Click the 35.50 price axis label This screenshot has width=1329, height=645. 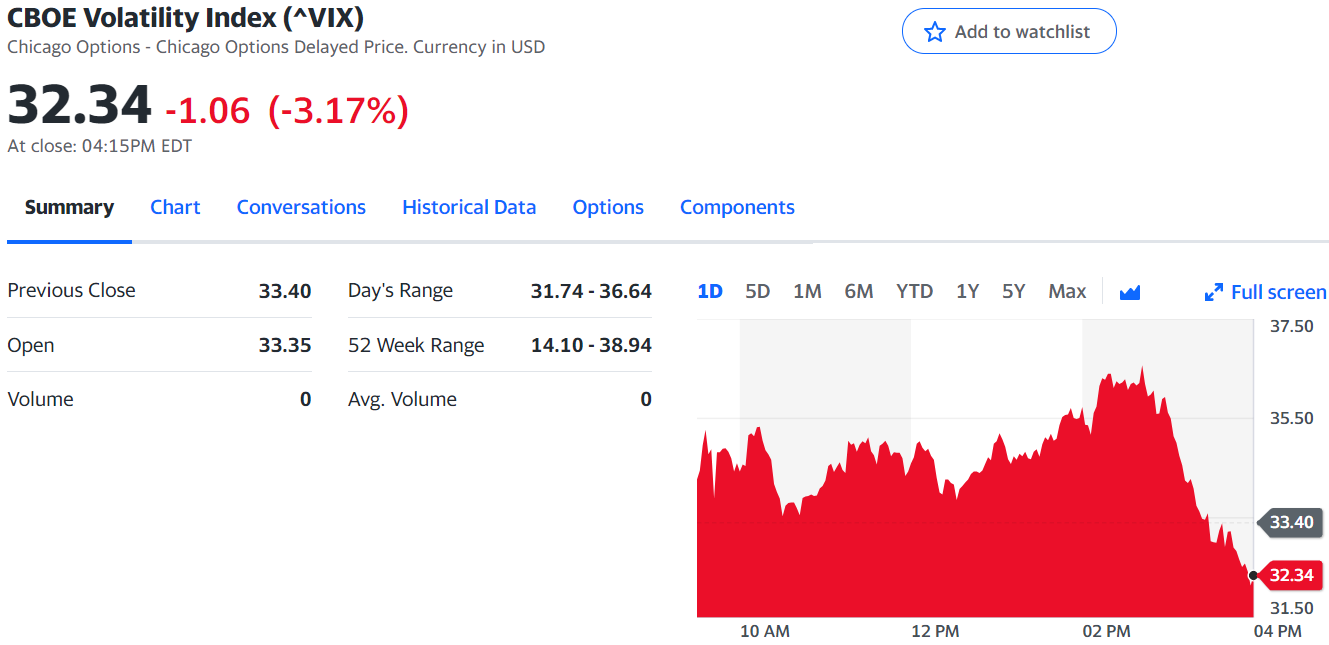pyautogui.click(x=1292, y=418)
